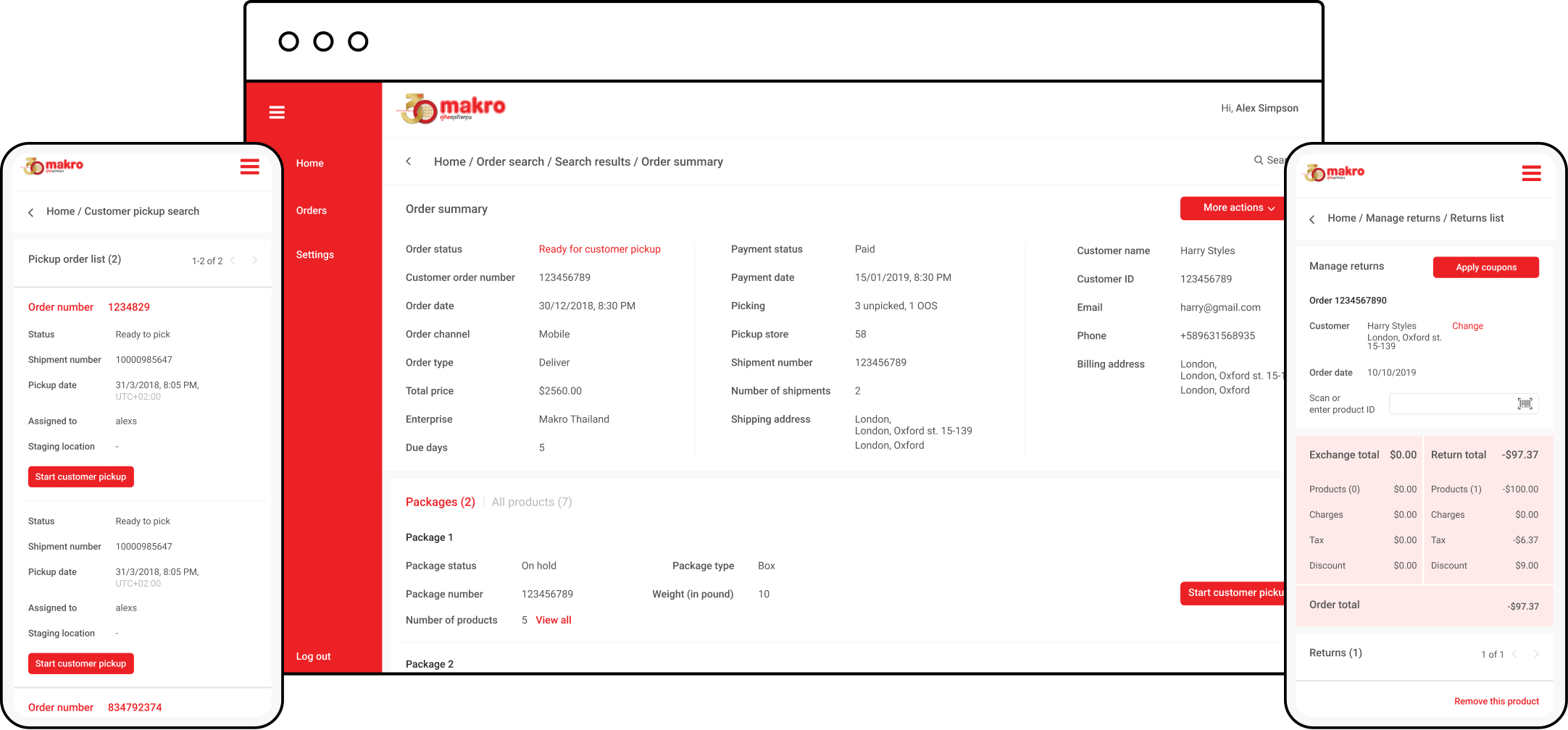Switch to the All products (7) tab
Image resolution: width=1568 pixels, height=730 pixels.
coord(531,501)
